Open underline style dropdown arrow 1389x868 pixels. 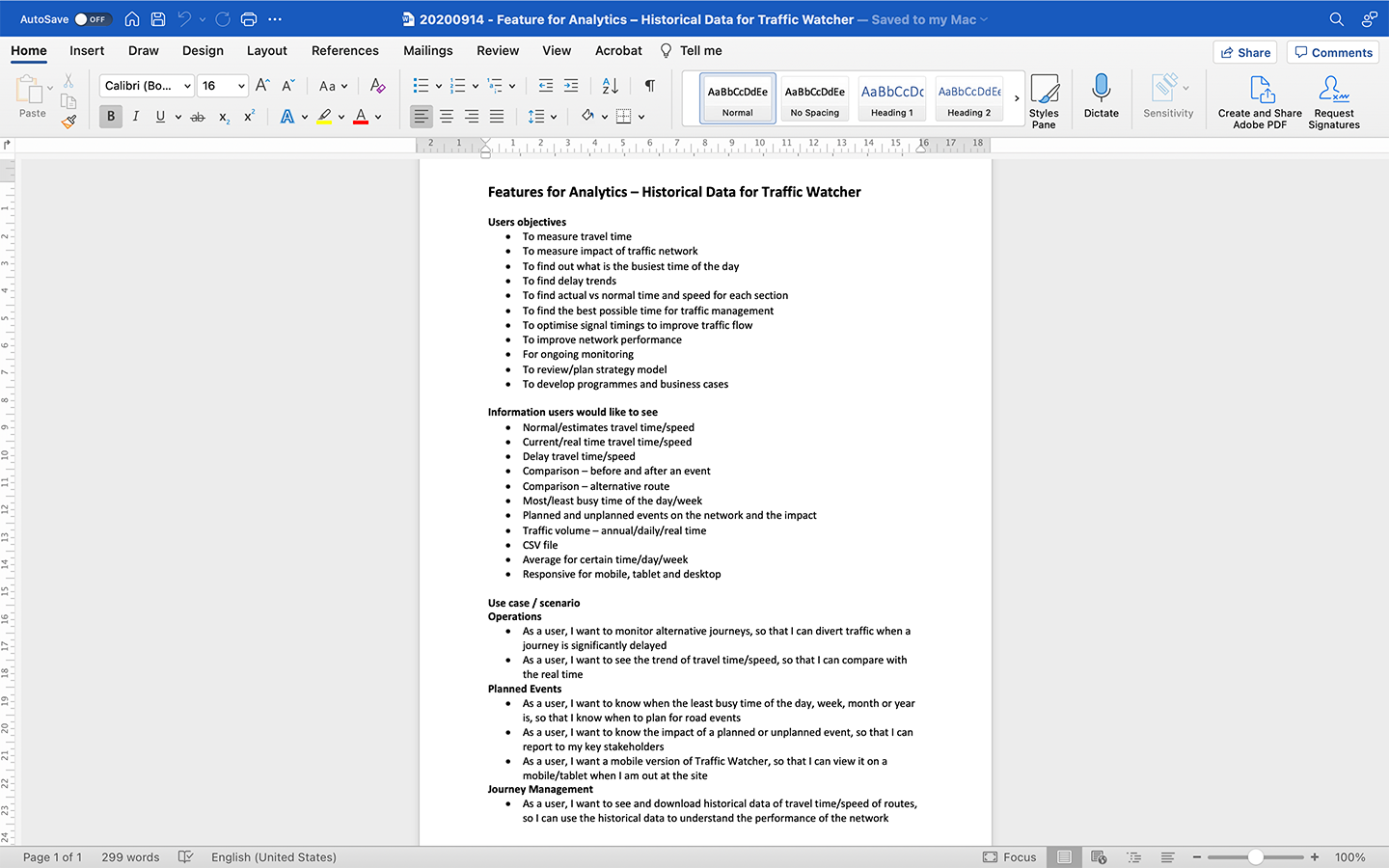pos(178,117)
